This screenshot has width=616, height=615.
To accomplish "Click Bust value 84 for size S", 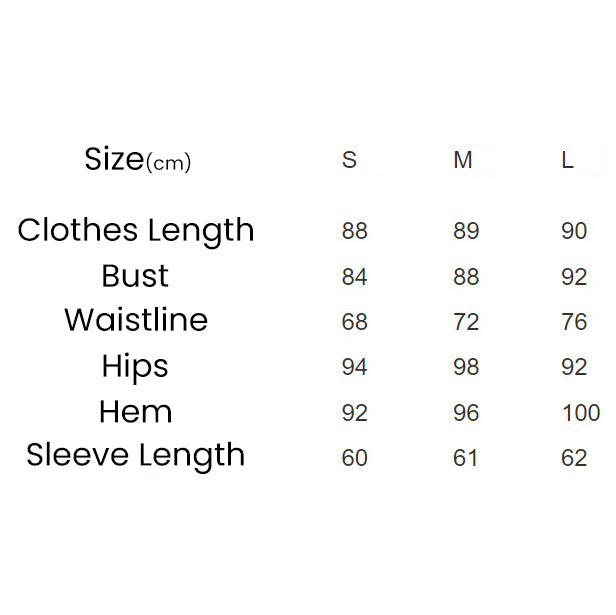I will 355,277.
